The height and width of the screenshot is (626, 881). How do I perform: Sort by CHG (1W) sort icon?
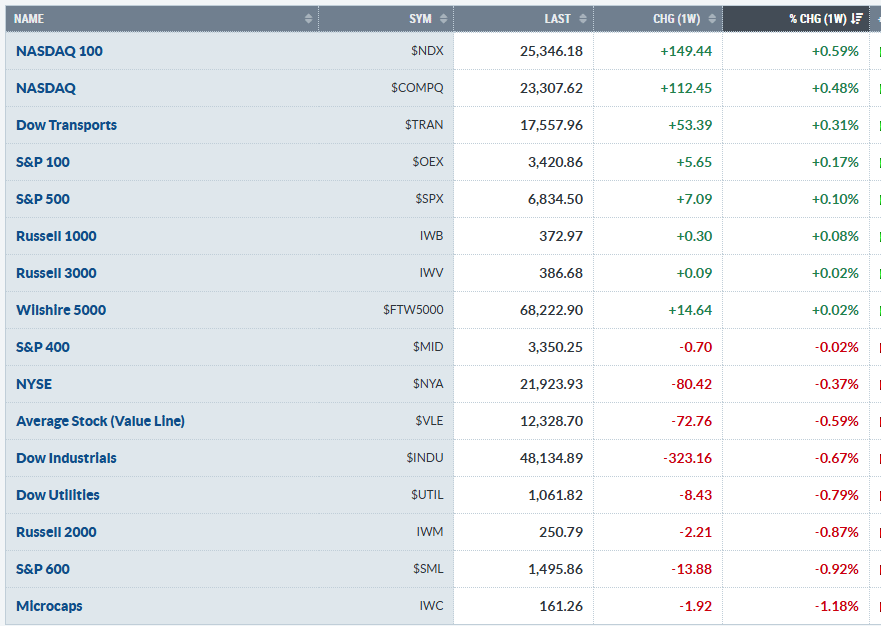pyautogui.click(x=712, y=19)
